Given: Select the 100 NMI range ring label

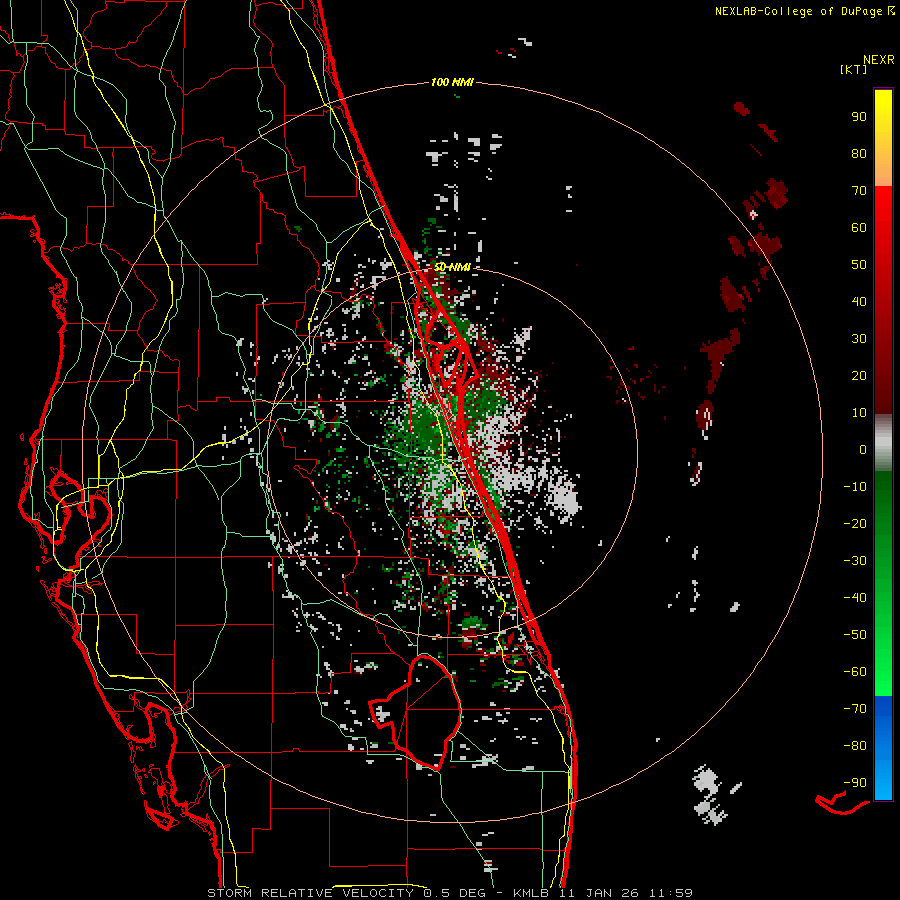Looking at the screenshot, I should point(452,82).
